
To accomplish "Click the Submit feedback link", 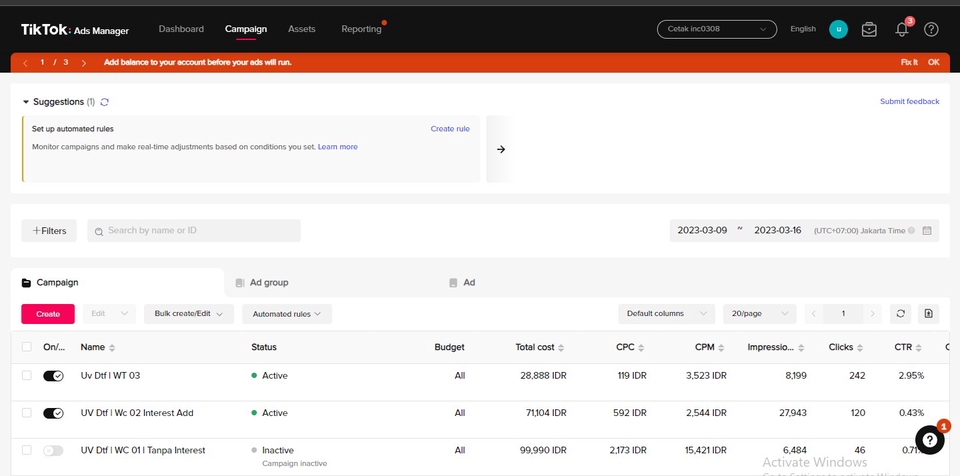I will click(909, 102).
